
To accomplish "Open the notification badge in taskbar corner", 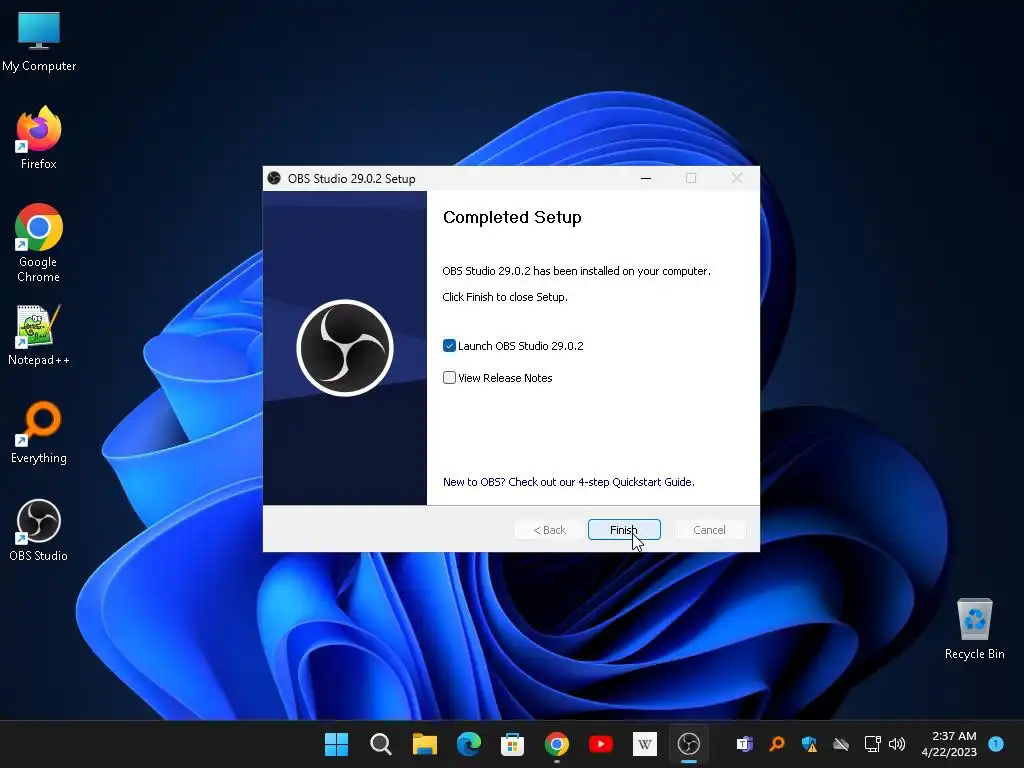I will pyautogui.click(x=996, y=743).
